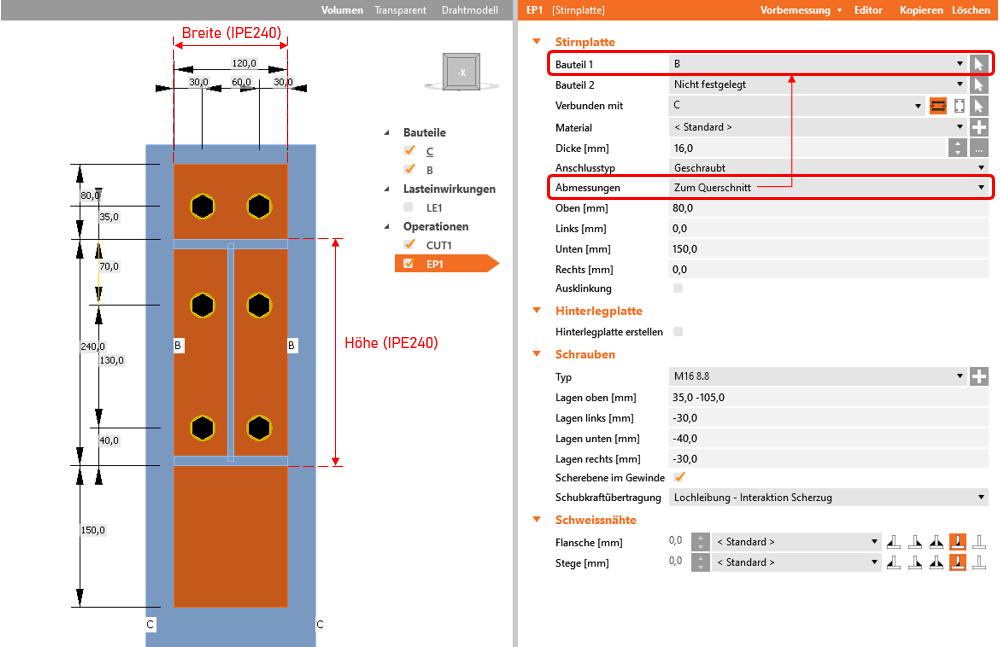The image size is (1000, 647).
Task: Check Hinterlegplatte erstellen
Action: click(x=679, y=332)
